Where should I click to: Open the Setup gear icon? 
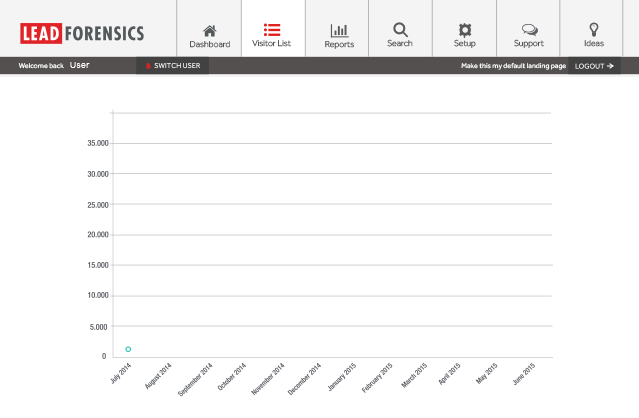(464, 30)
